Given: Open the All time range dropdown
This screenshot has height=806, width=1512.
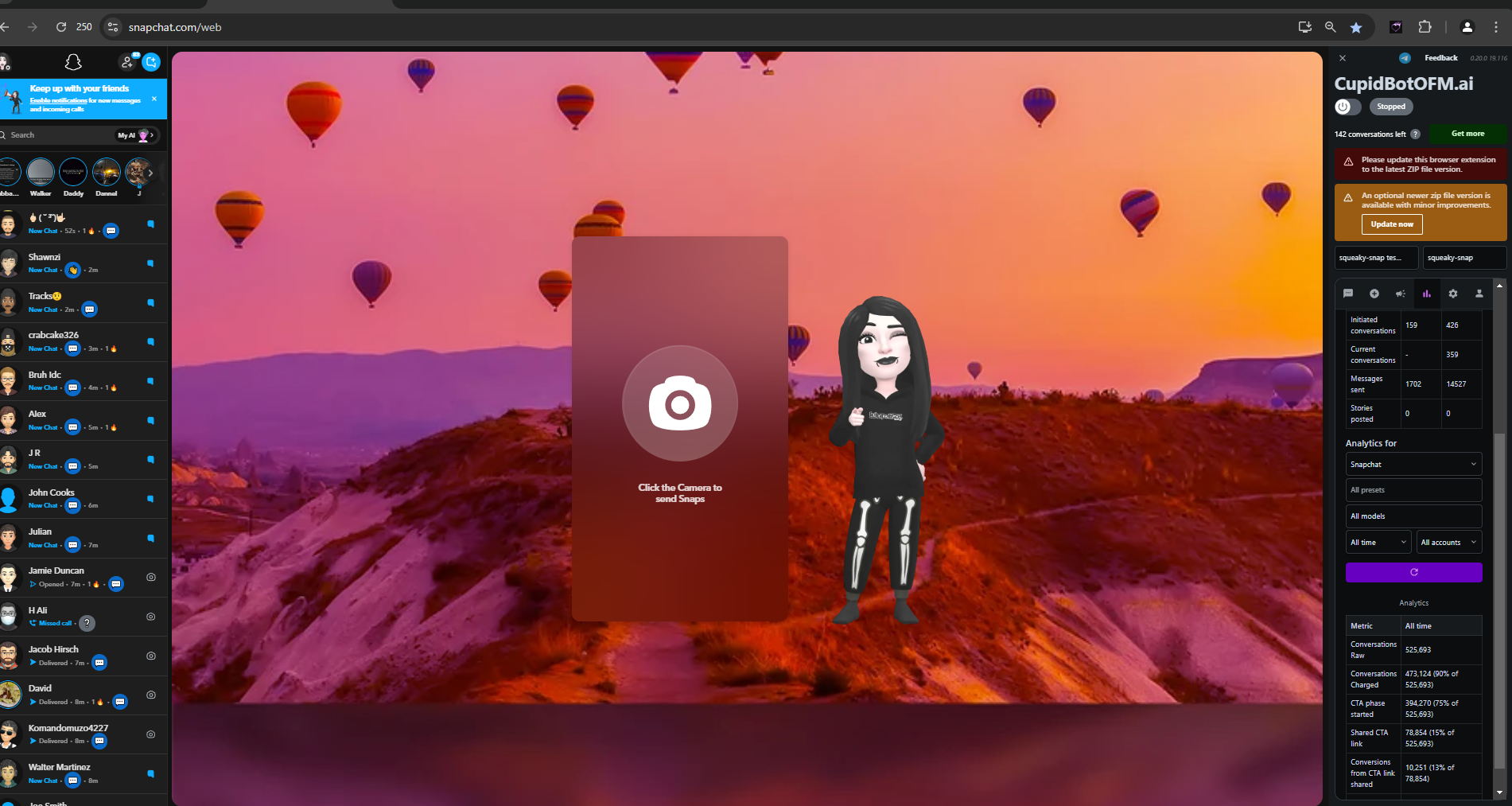Looking at the screenshot, I should 1378,543.
